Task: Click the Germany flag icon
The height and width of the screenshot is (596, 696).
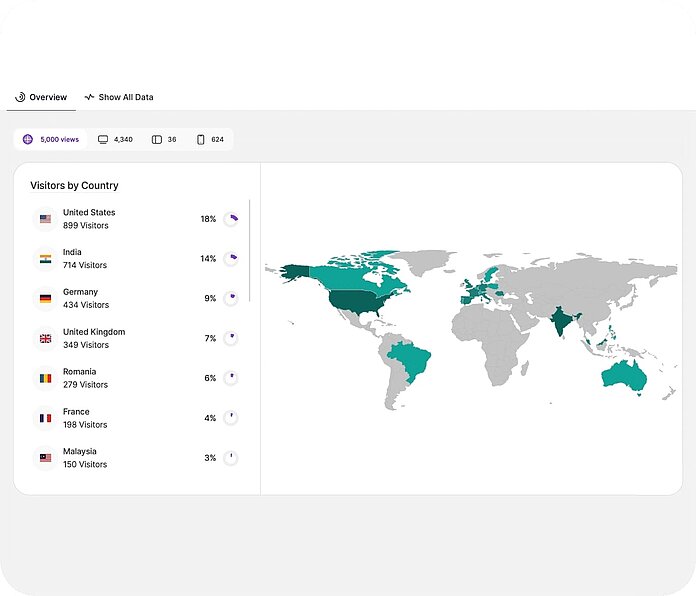Action: pos(45,299)
